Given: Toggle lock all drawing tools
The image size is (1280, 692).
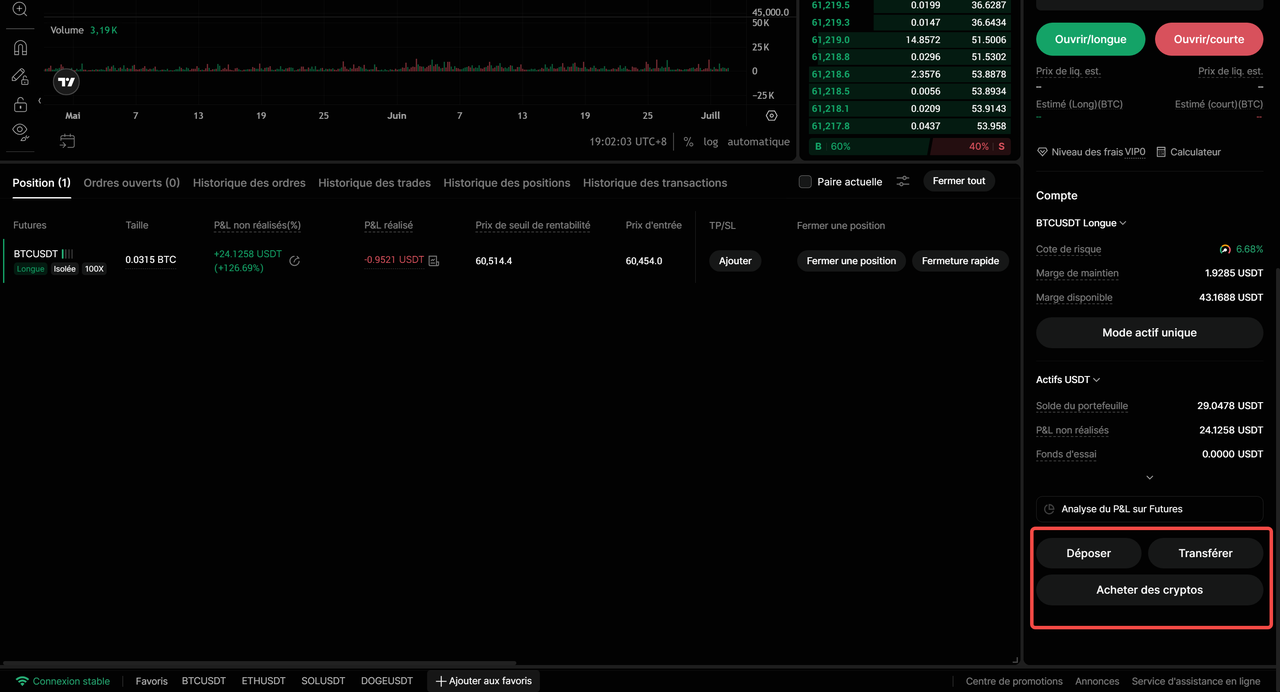Looking at the screenshot, I should (20, 104).
